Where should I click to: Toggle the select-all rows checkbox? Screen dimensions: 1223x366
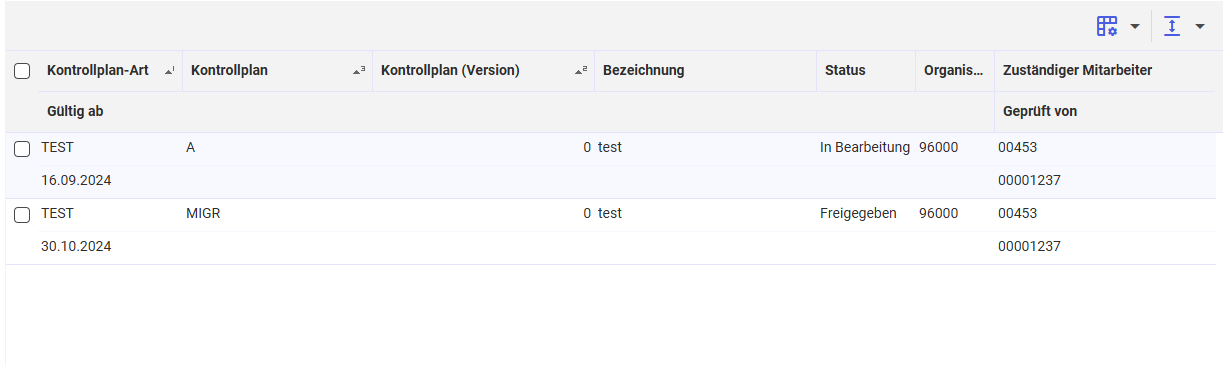click(x=22, y=71)
